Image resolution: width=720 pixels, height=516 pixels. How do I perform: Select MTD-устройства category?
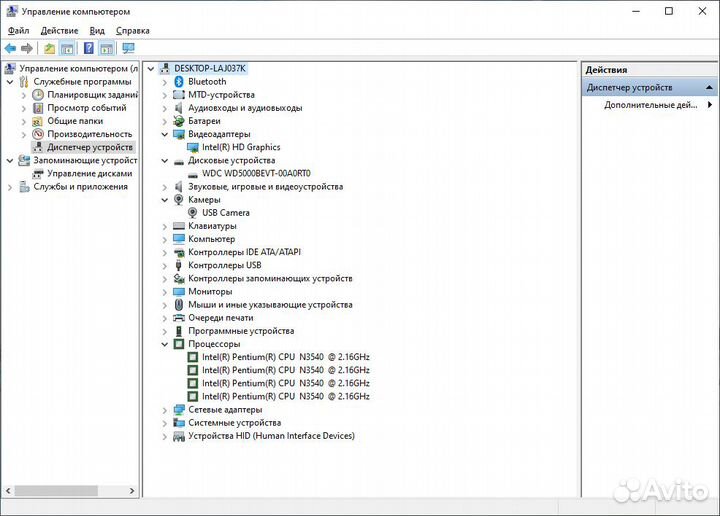[221, 95]
